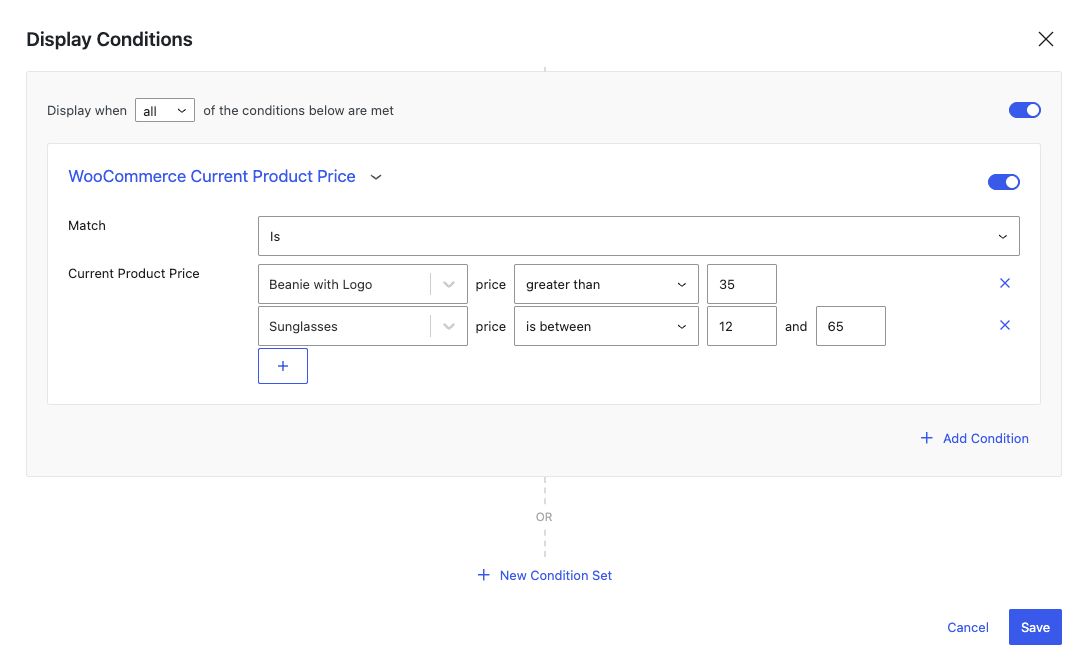Click the WooCommerce Current Product Price title

click(212, 176)
